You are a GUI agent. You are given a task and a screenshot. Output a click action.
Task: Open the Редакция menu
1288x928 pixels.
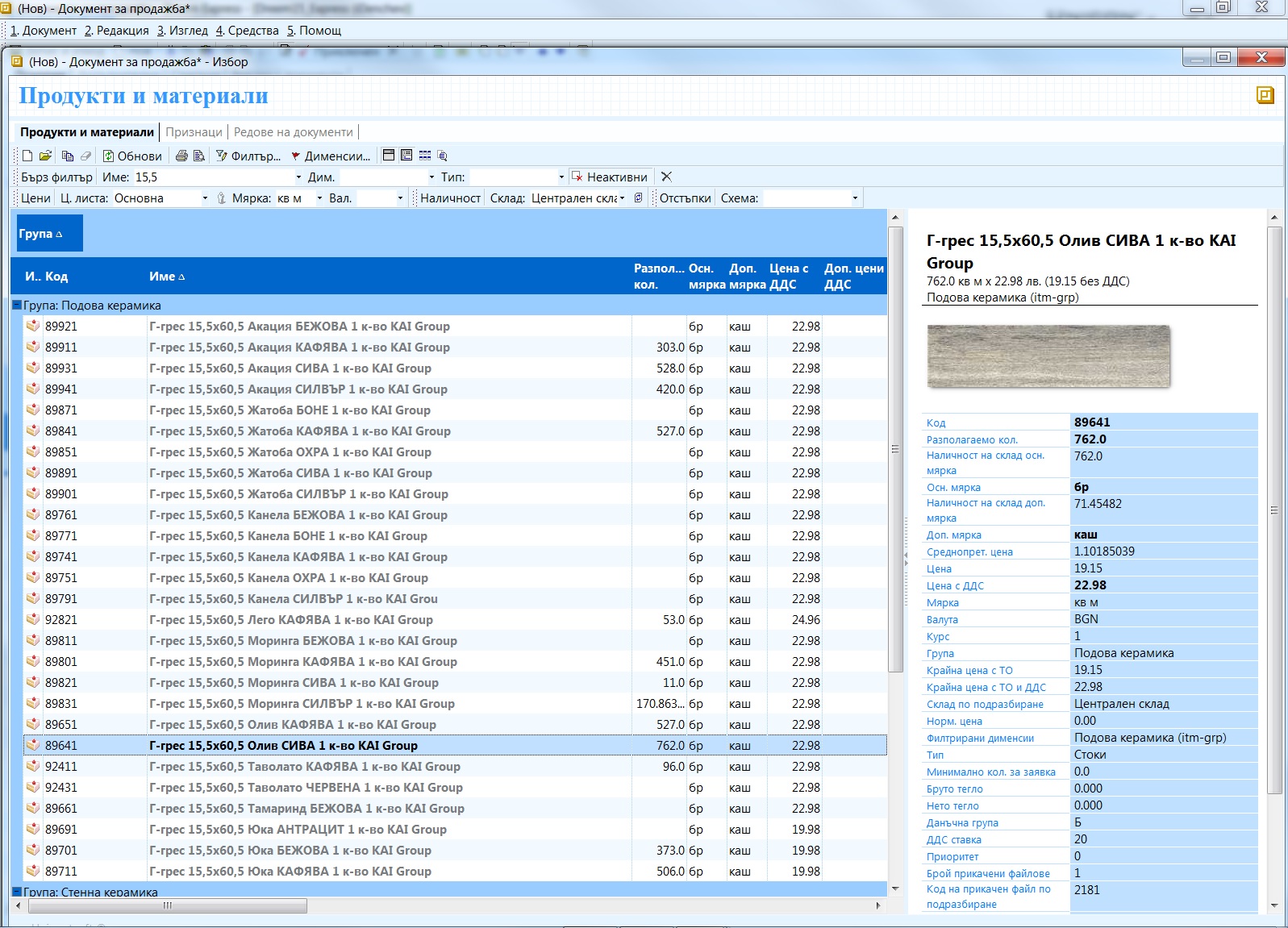[117, 31]
